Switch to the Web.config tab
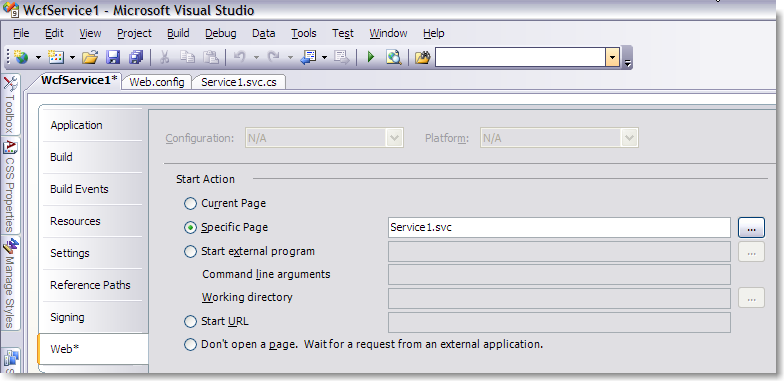Viewport: 784px width, 381px height. coord(156,82)
